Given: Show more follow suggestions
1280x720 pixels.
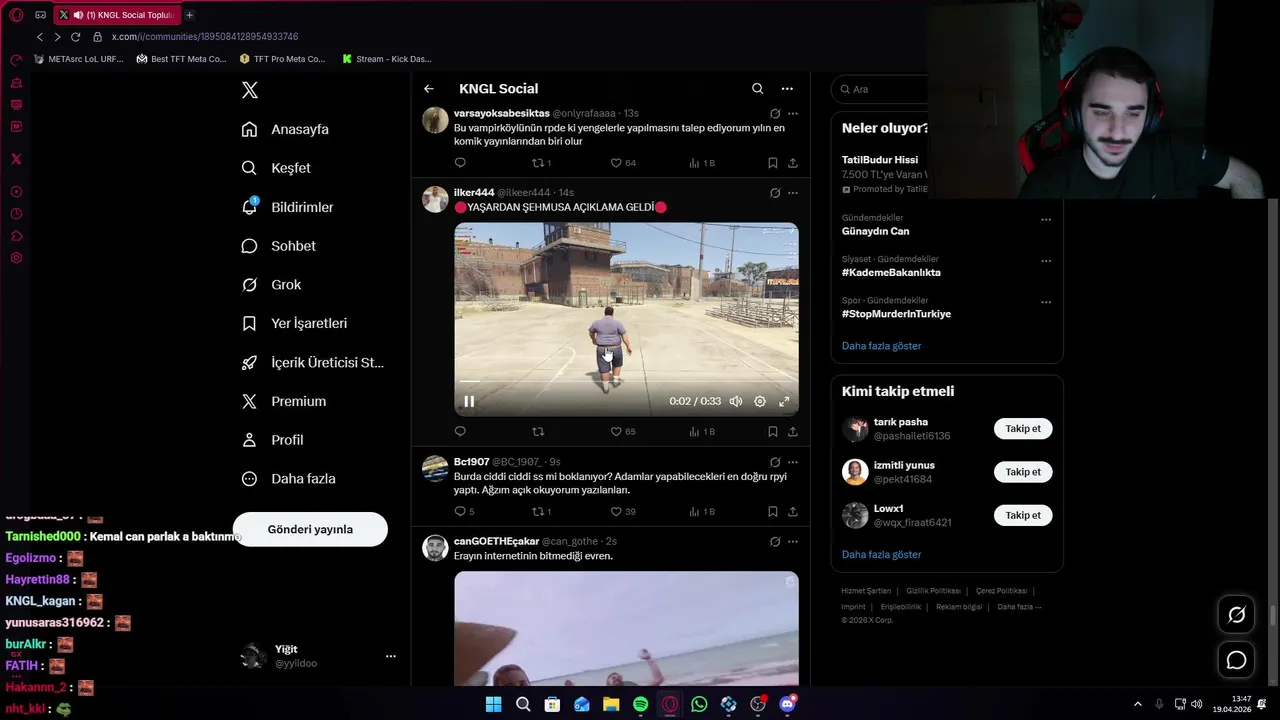Looking at the screenshot, I should pos(881,555).
